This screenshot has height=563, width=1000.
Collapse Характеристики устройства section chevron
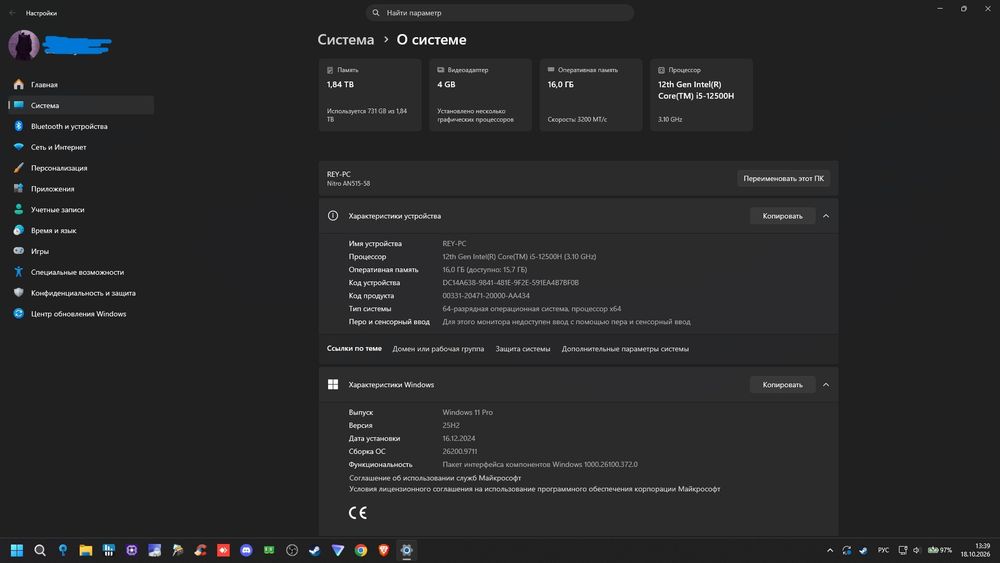(x=826, y=216)
